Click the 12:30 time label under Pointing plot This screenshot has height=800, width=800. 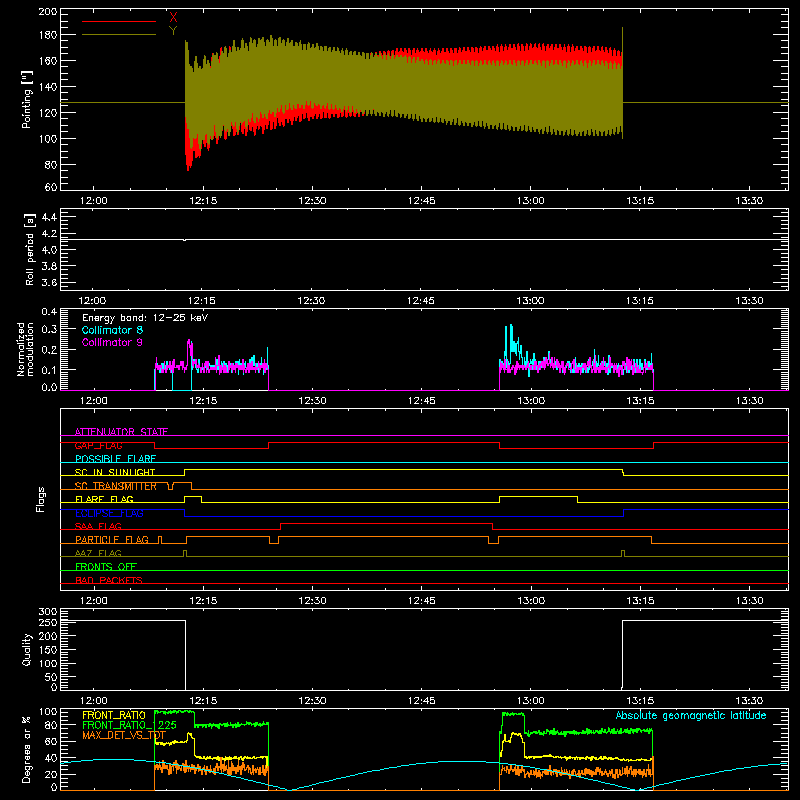[312, 201]
